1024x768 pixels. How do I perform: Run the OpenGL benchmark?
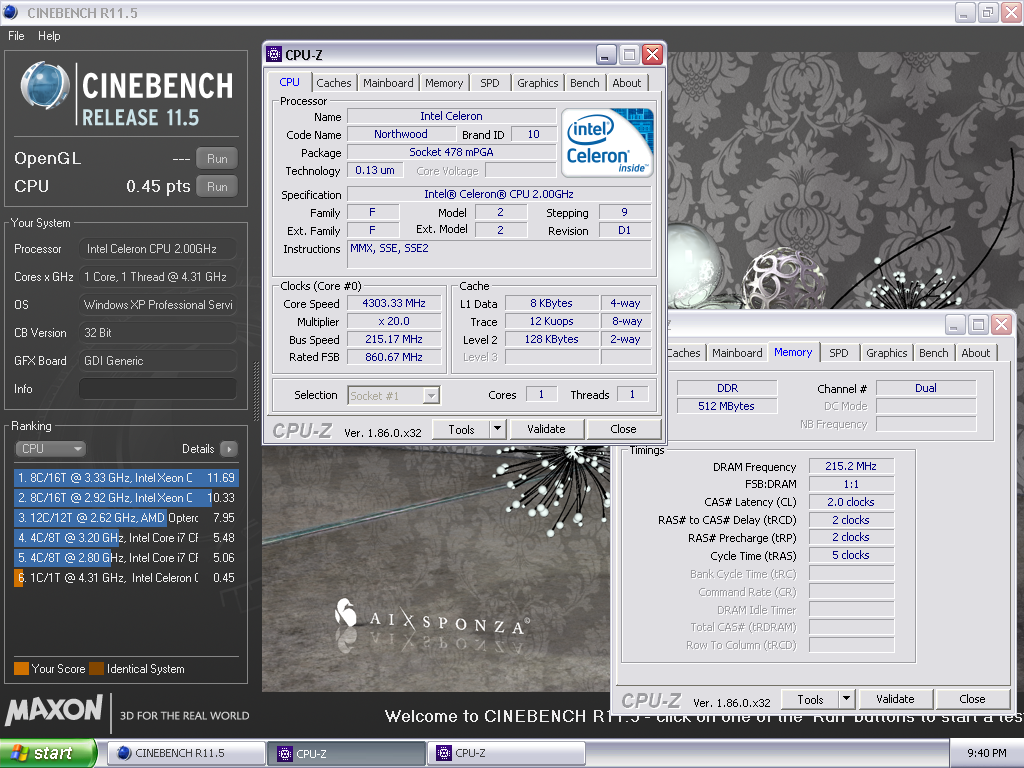click(x=217, y=159)
